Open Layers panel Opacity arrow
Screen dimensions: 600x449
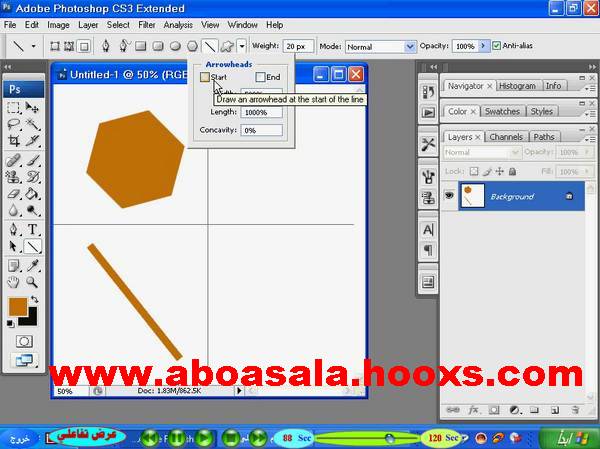point(587,152)
